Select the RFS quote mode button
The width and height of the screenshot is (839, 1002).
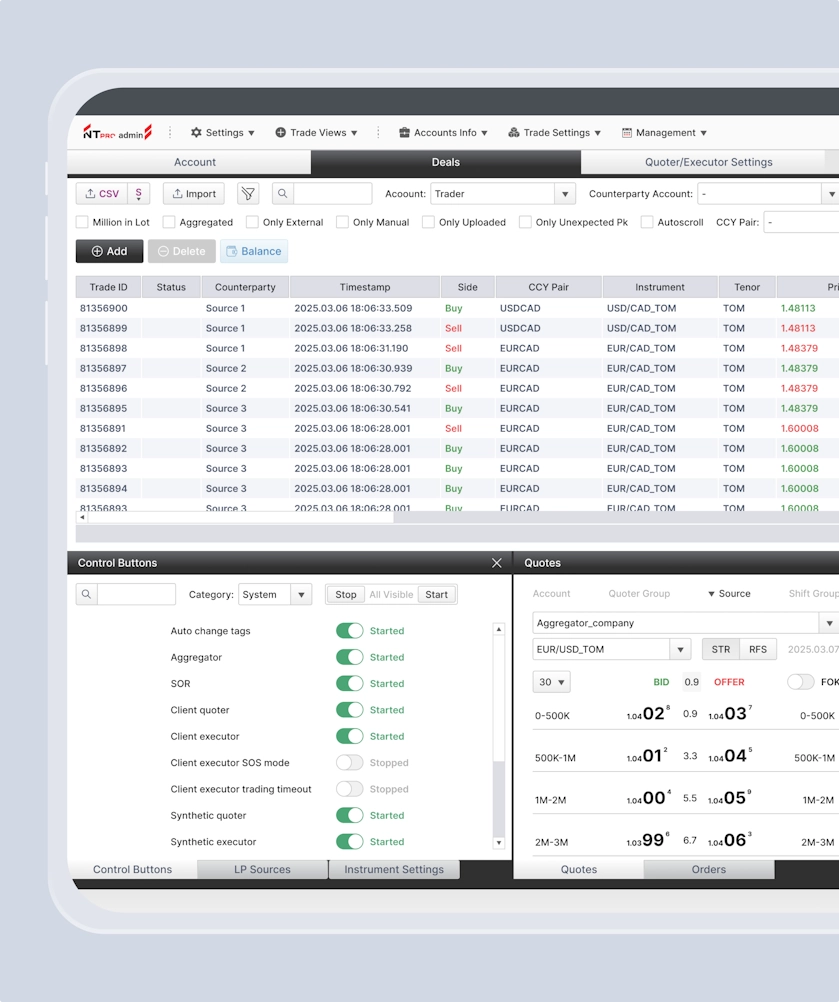[757, 650]
